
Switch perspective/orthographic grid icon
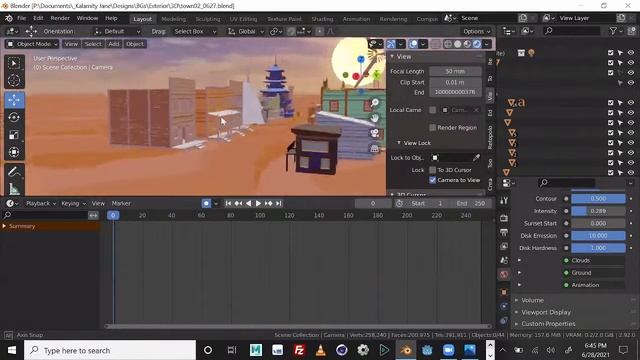[x=374, y=149]
